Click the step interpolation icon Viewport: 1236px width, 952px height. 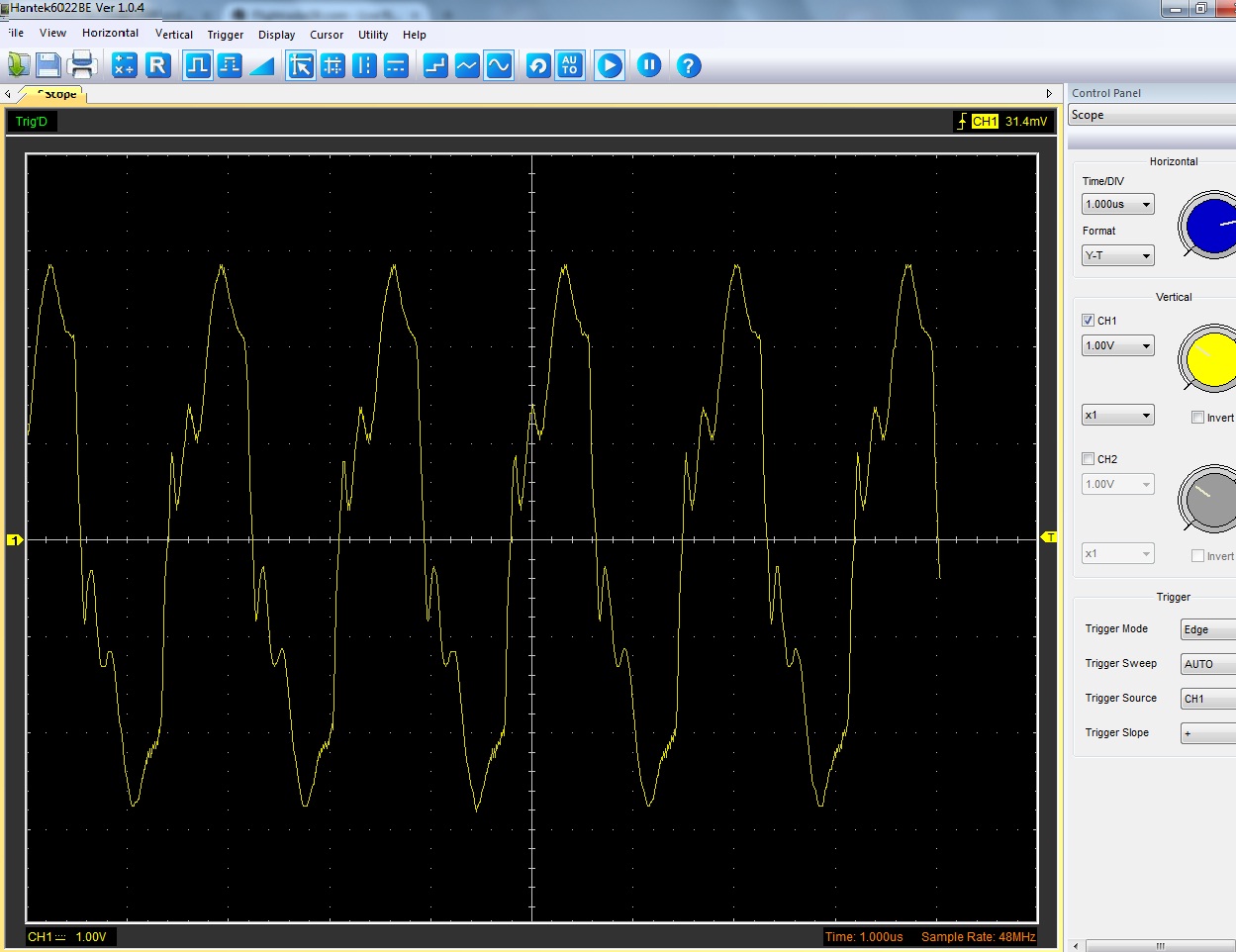[x=435, y=65]
